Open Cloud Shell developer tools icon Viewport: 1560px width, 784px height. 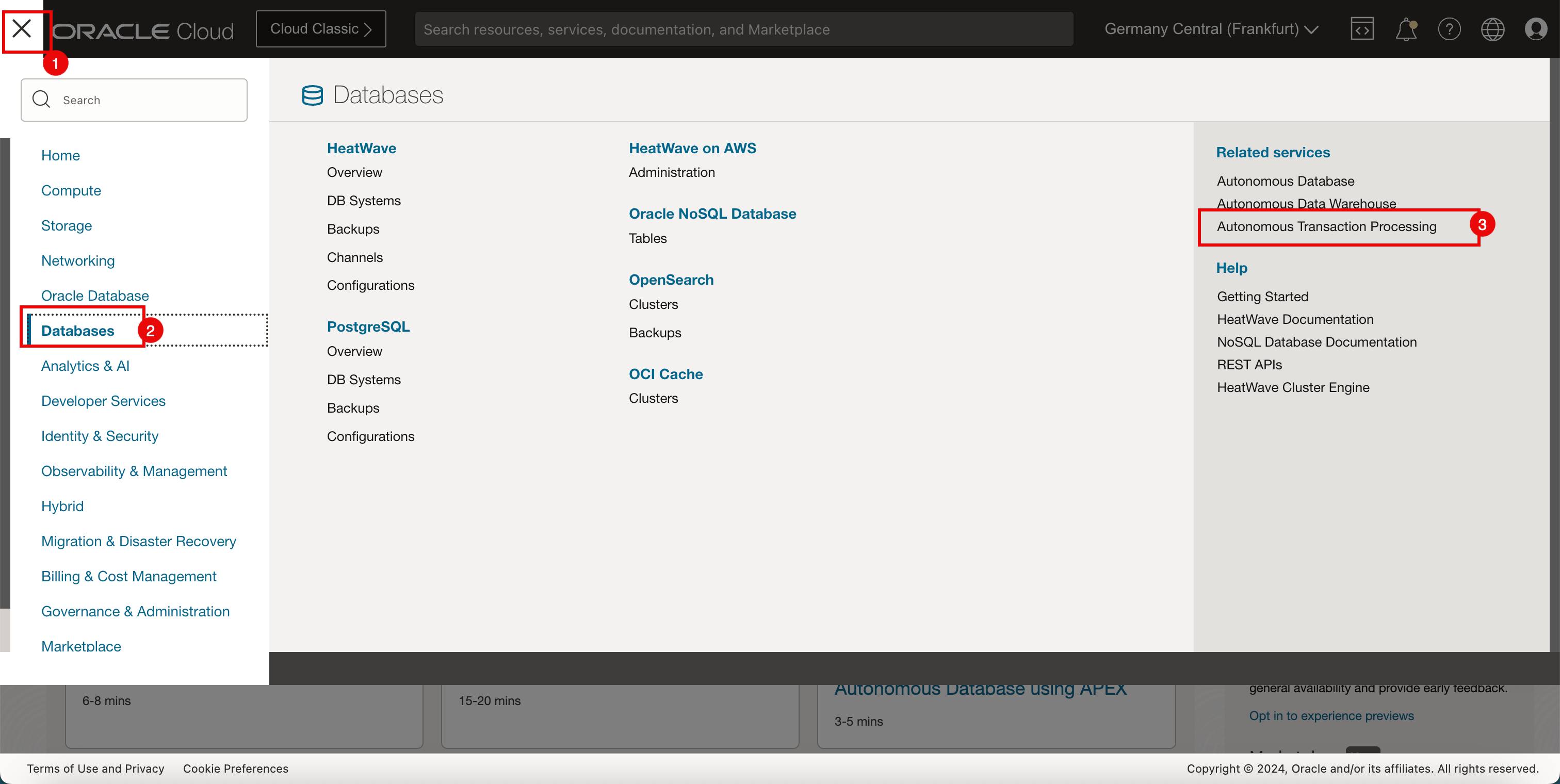[x=1361, y=29]
